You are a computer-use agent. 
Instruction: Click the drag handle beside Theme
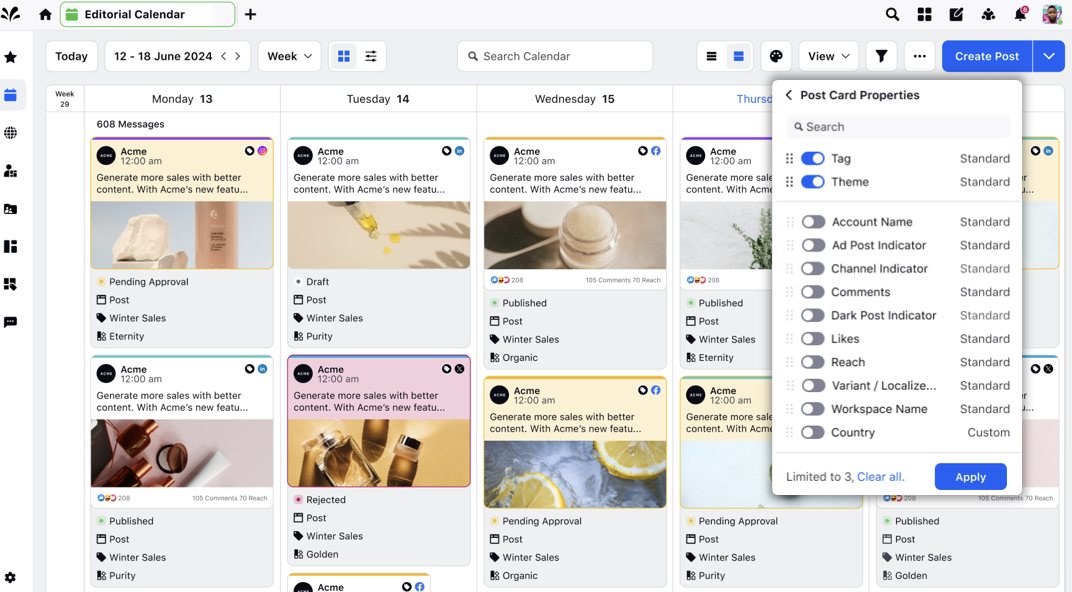point(790,182)
